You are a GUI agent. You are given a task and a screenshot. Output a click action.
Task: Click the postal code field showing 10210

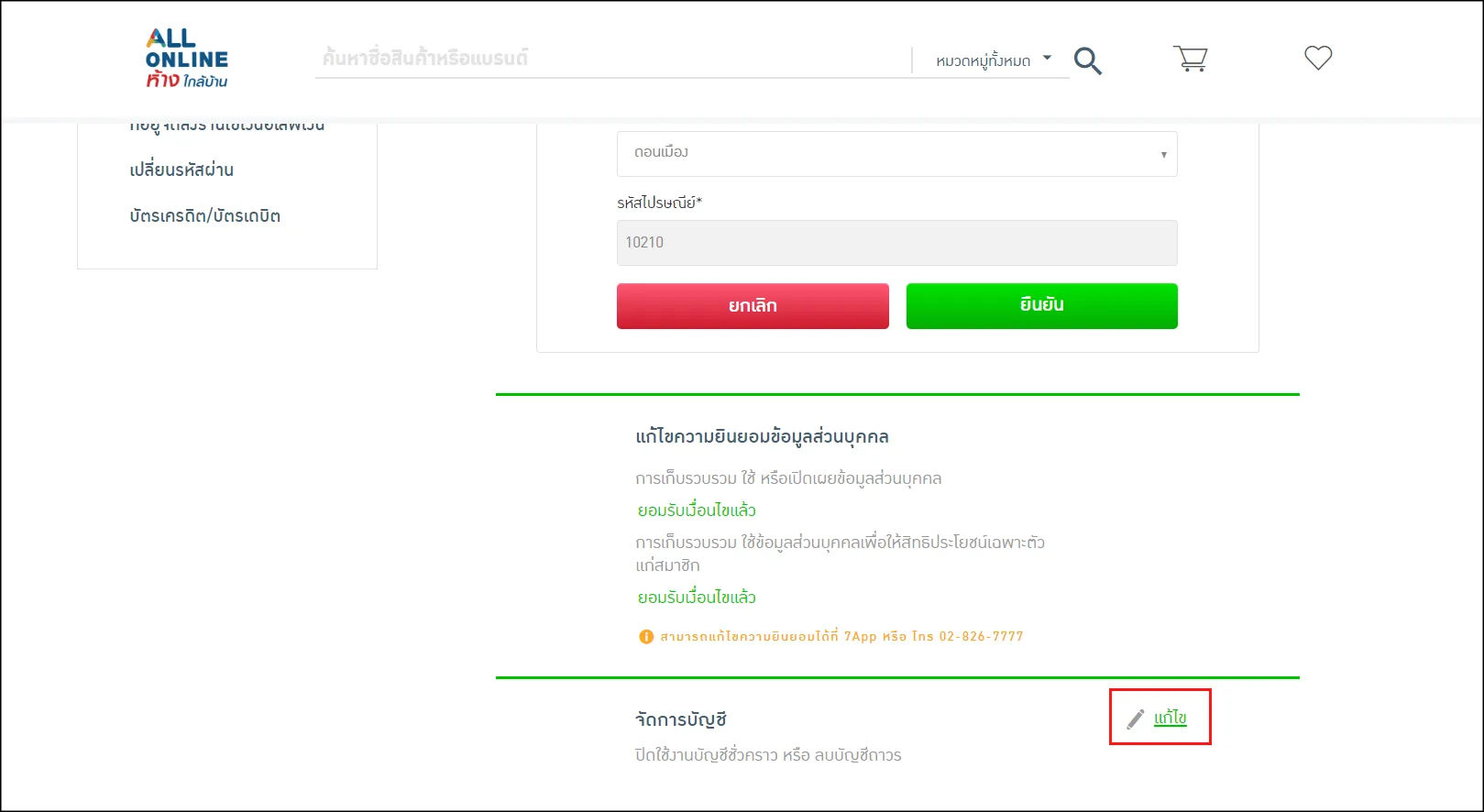click(x=896, y=243)
